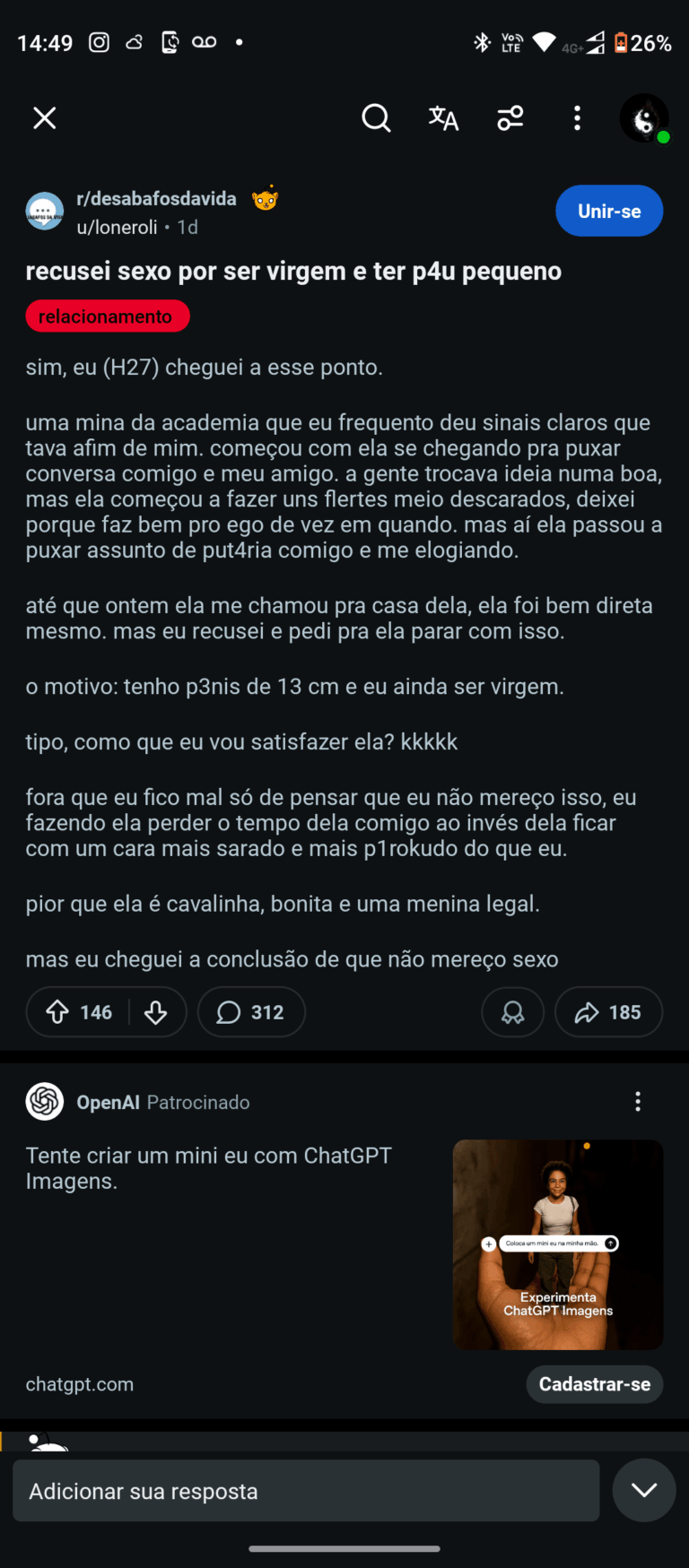689x1568 pixels.
Task: Open the three-dot post options menu
Action: pyautogui.click(x=577, y=118)
